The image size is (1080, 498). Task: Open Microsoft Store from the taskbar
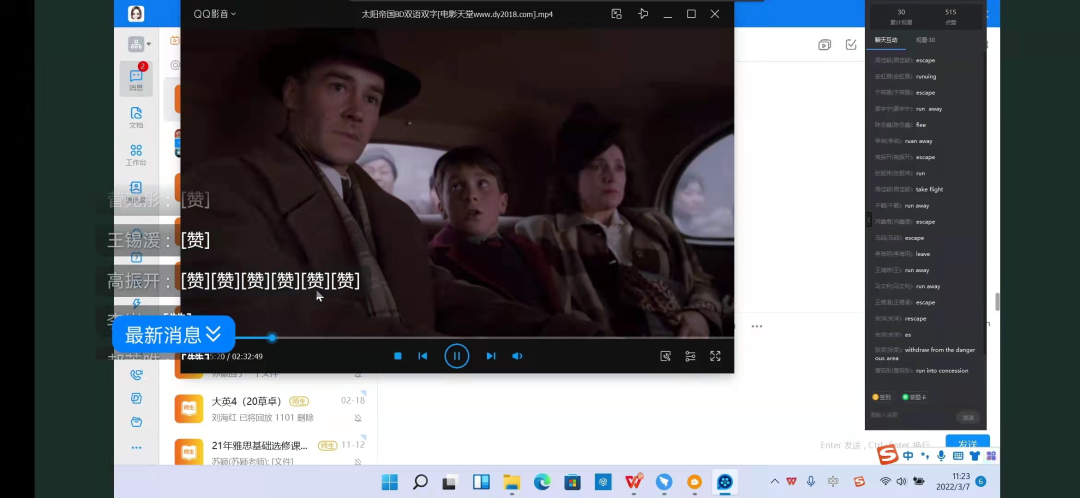click(x=572, y=482)
